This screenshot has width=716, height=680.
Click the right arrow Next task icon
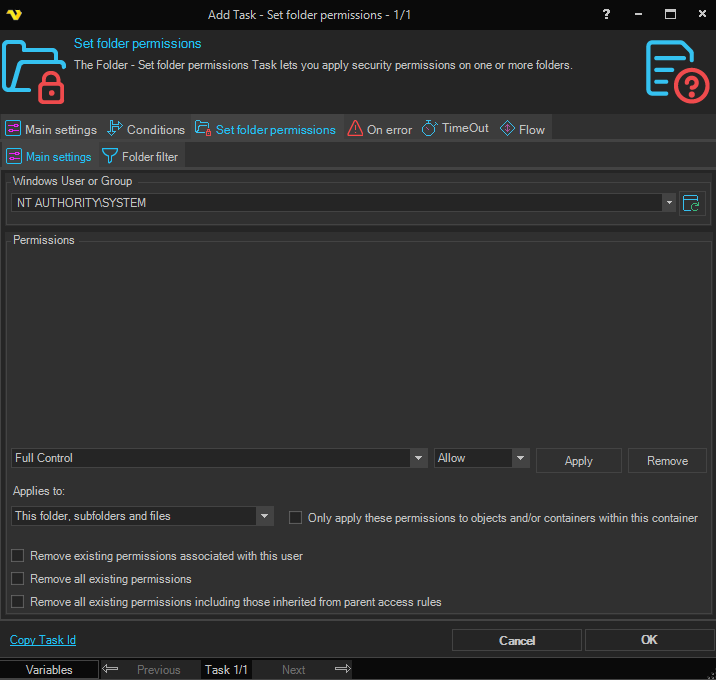pyautogui.click(x=342, y=669)
